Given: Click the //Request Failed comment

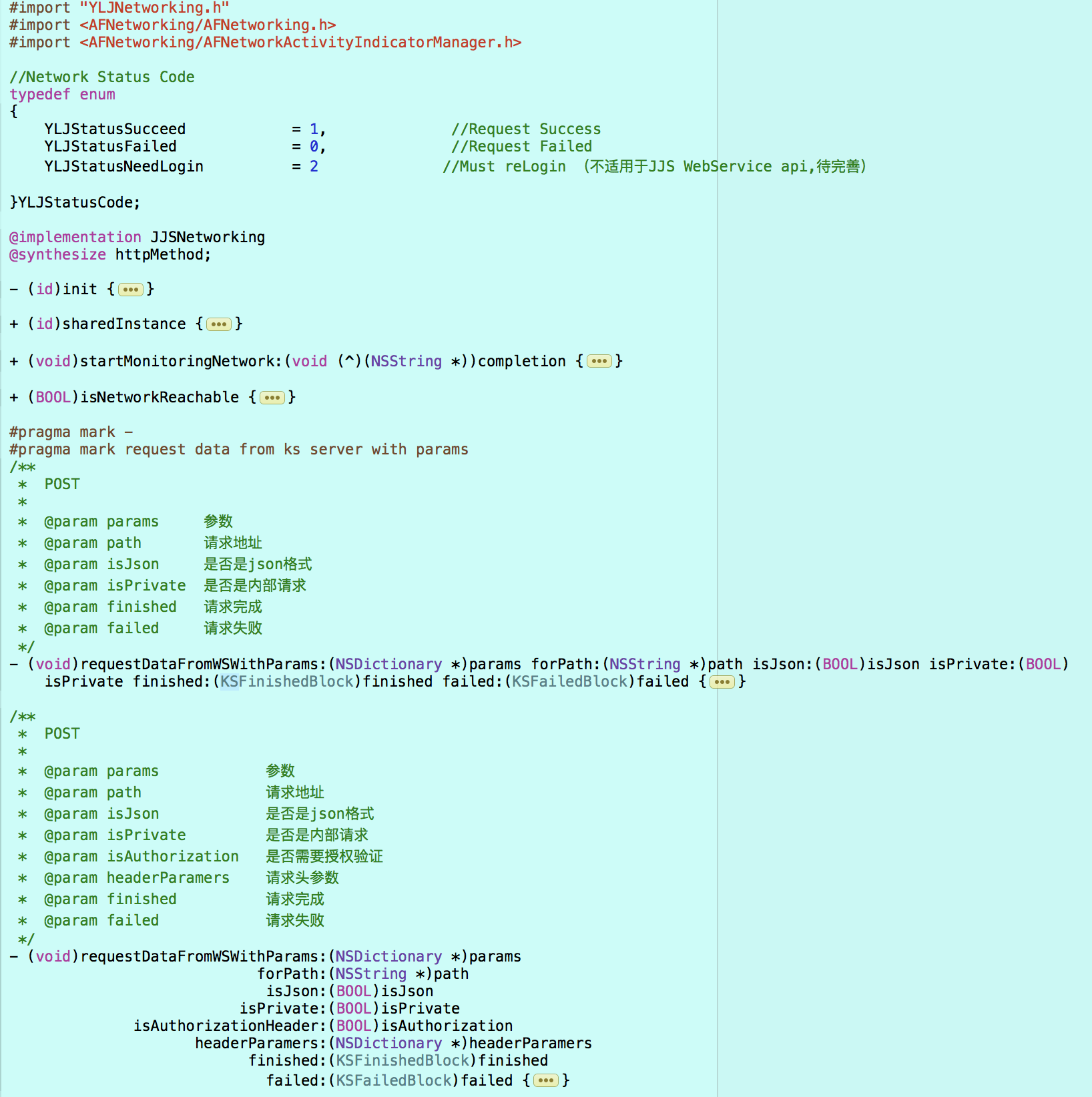Looking at the screenshot, I should point(521,147).
